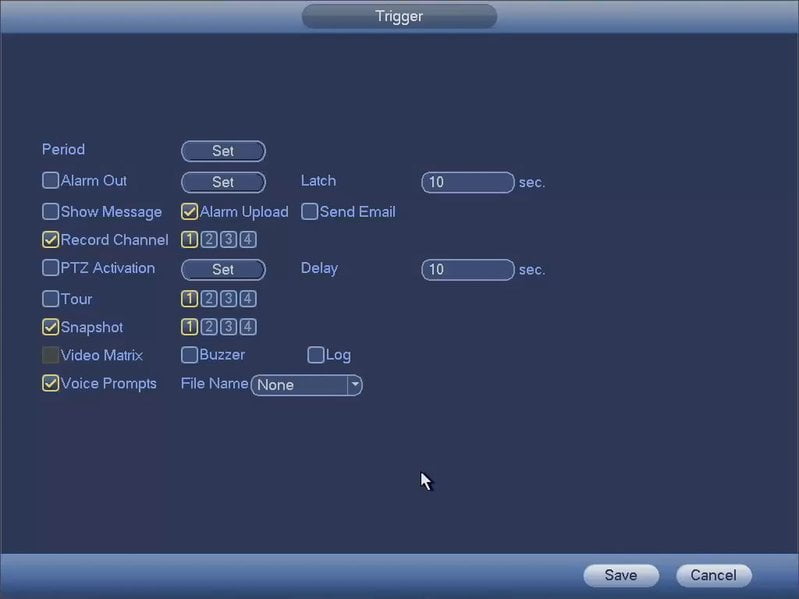
Task: Toggle Record Channel number 3
Action: (228, 239)
